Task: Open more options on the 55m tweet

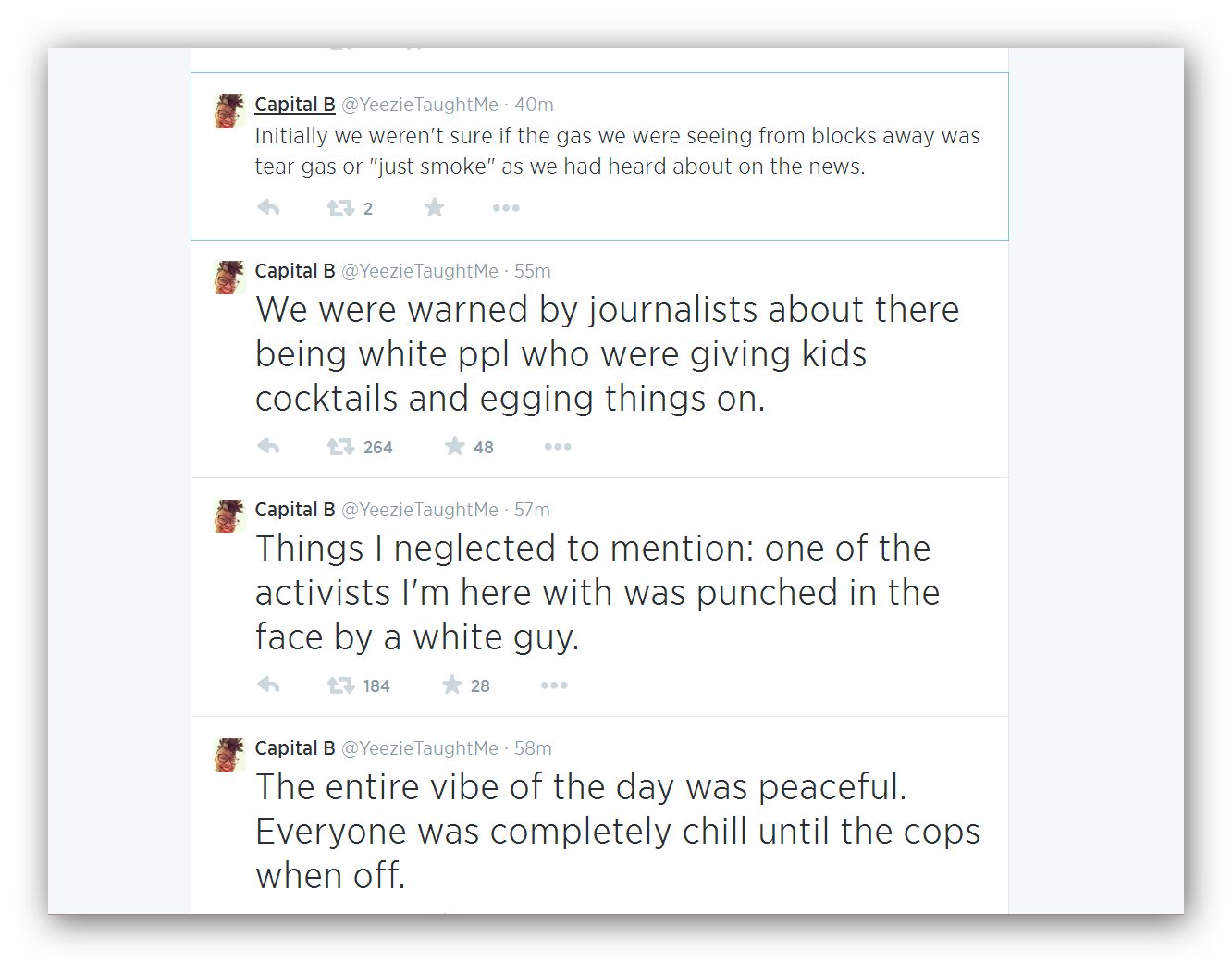Action: (558, 447)
